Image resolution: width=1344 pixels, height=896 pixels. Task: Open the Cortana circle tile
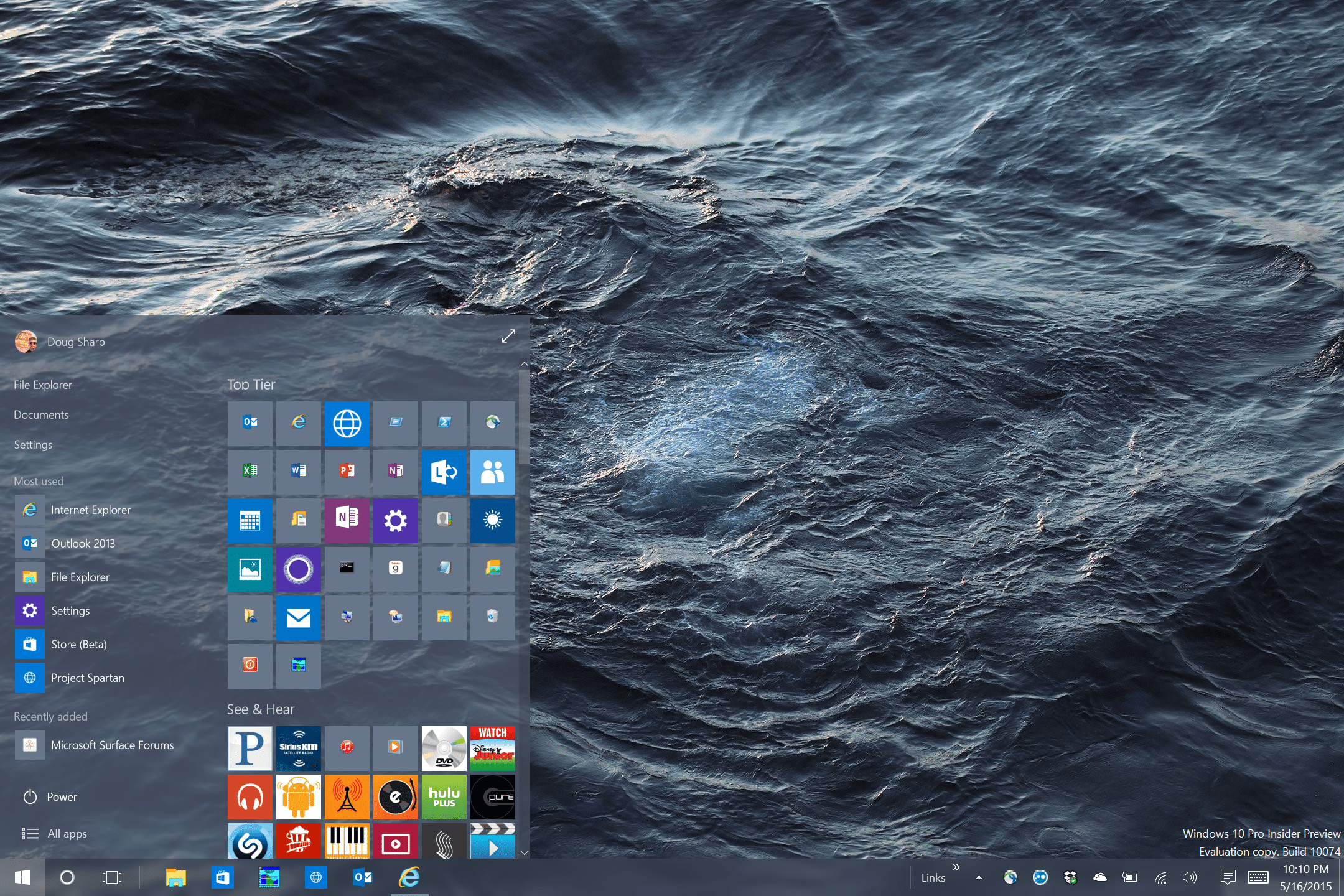(x=299, y=569)
